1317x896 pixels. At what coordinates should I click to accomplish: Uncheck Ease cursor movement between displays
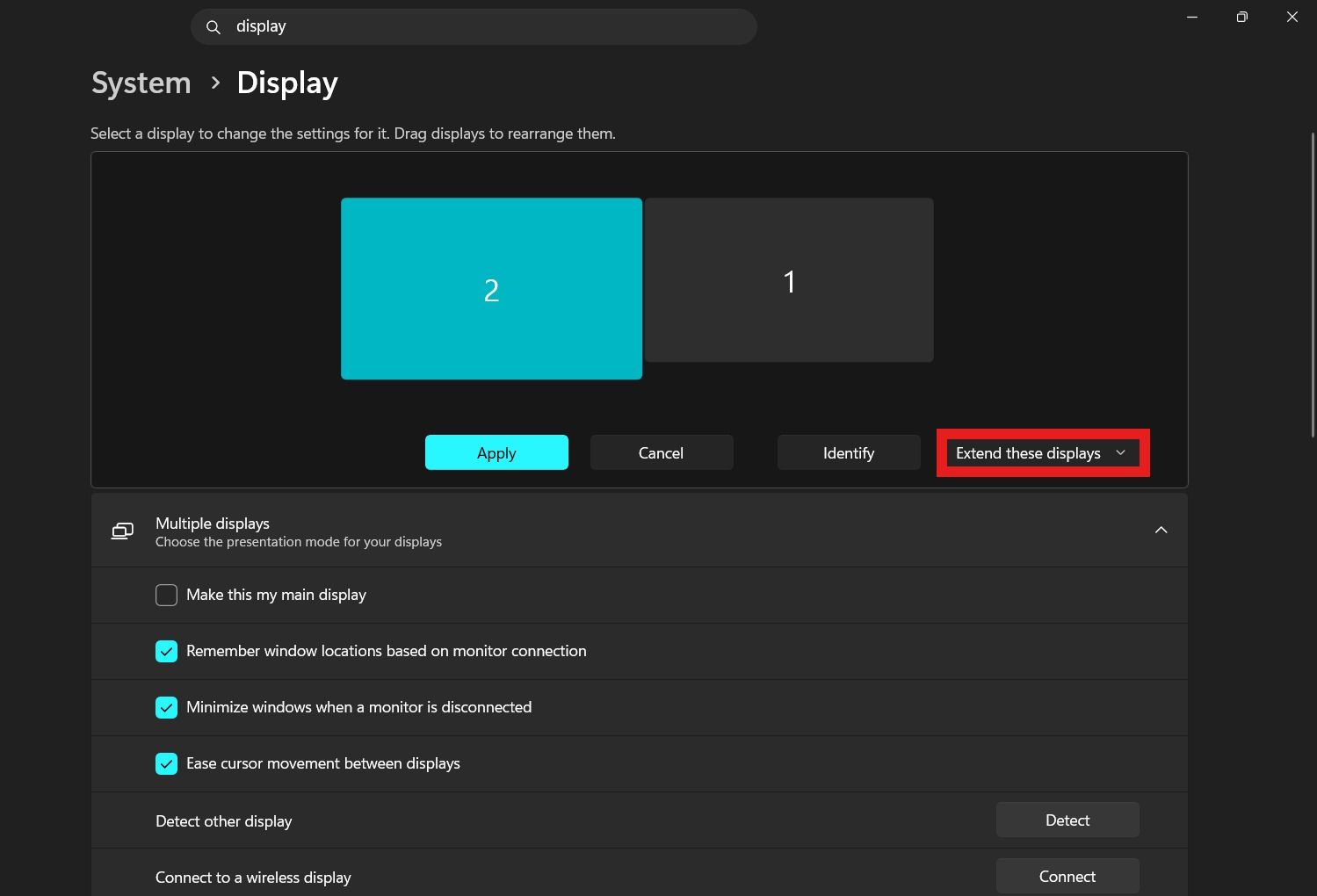tap(166, 763)
